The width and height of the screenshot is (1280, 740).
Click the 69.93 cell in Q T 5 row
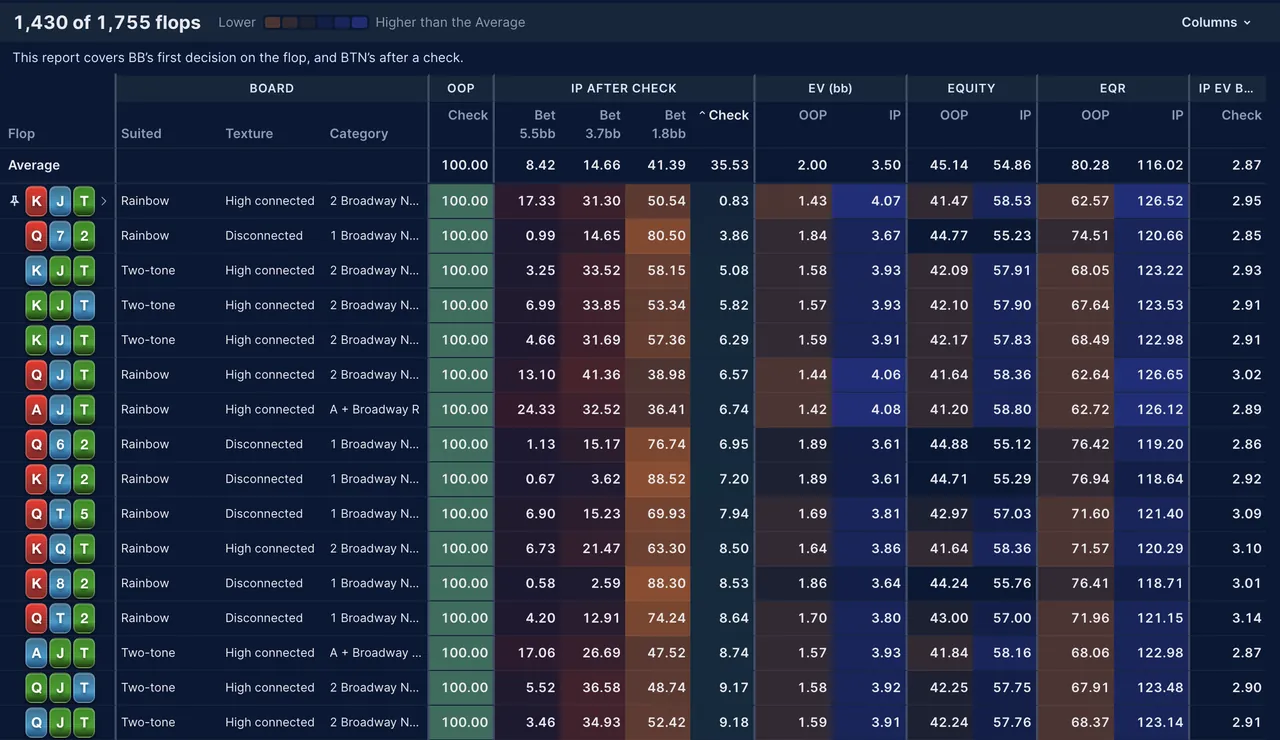click(x=658, y=514)
